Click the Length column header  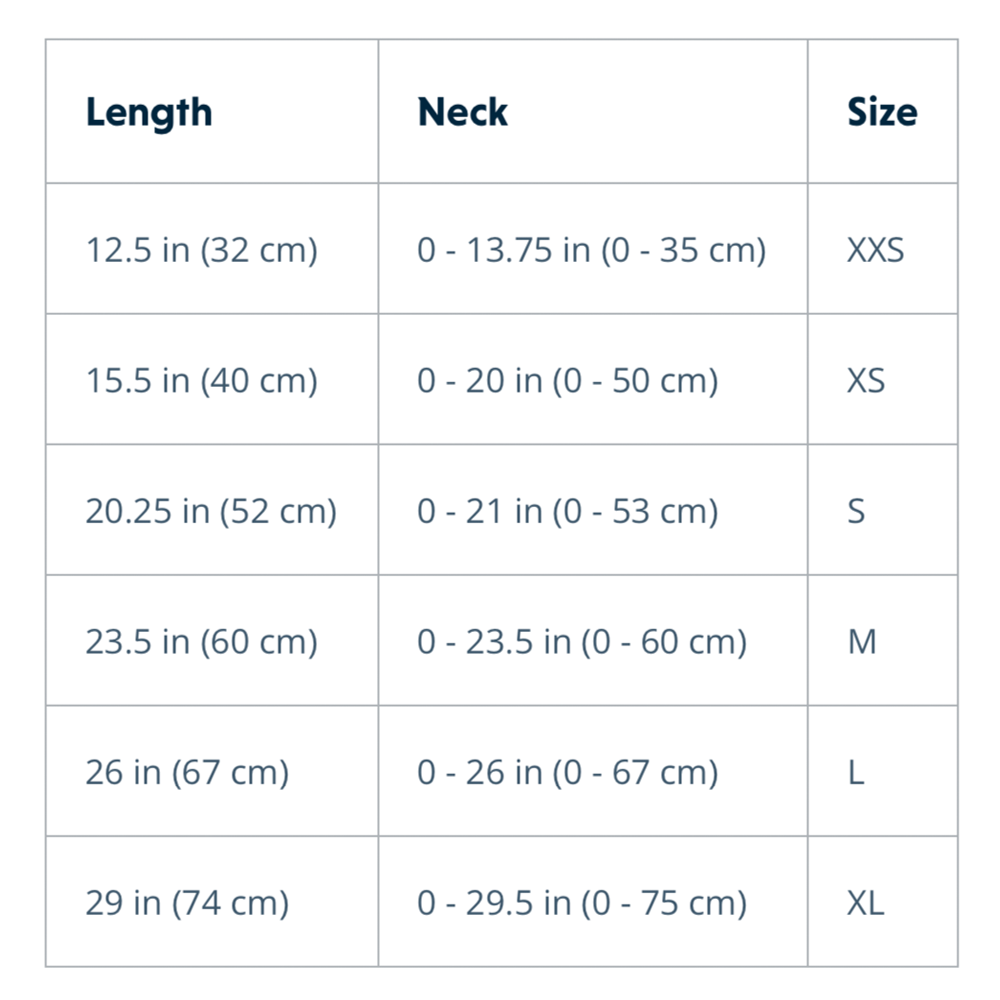click(149, 112)
